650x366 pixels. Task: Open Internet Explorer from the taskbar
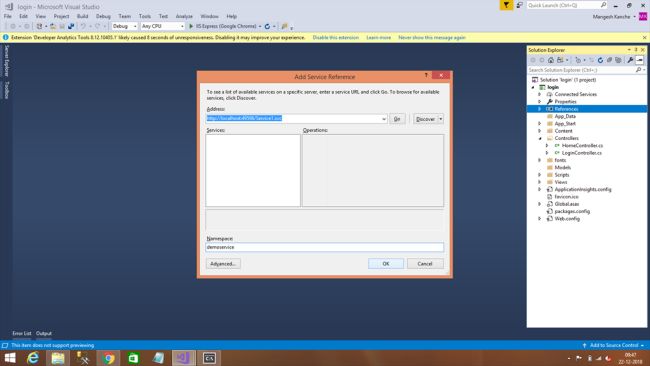(33, 358)
